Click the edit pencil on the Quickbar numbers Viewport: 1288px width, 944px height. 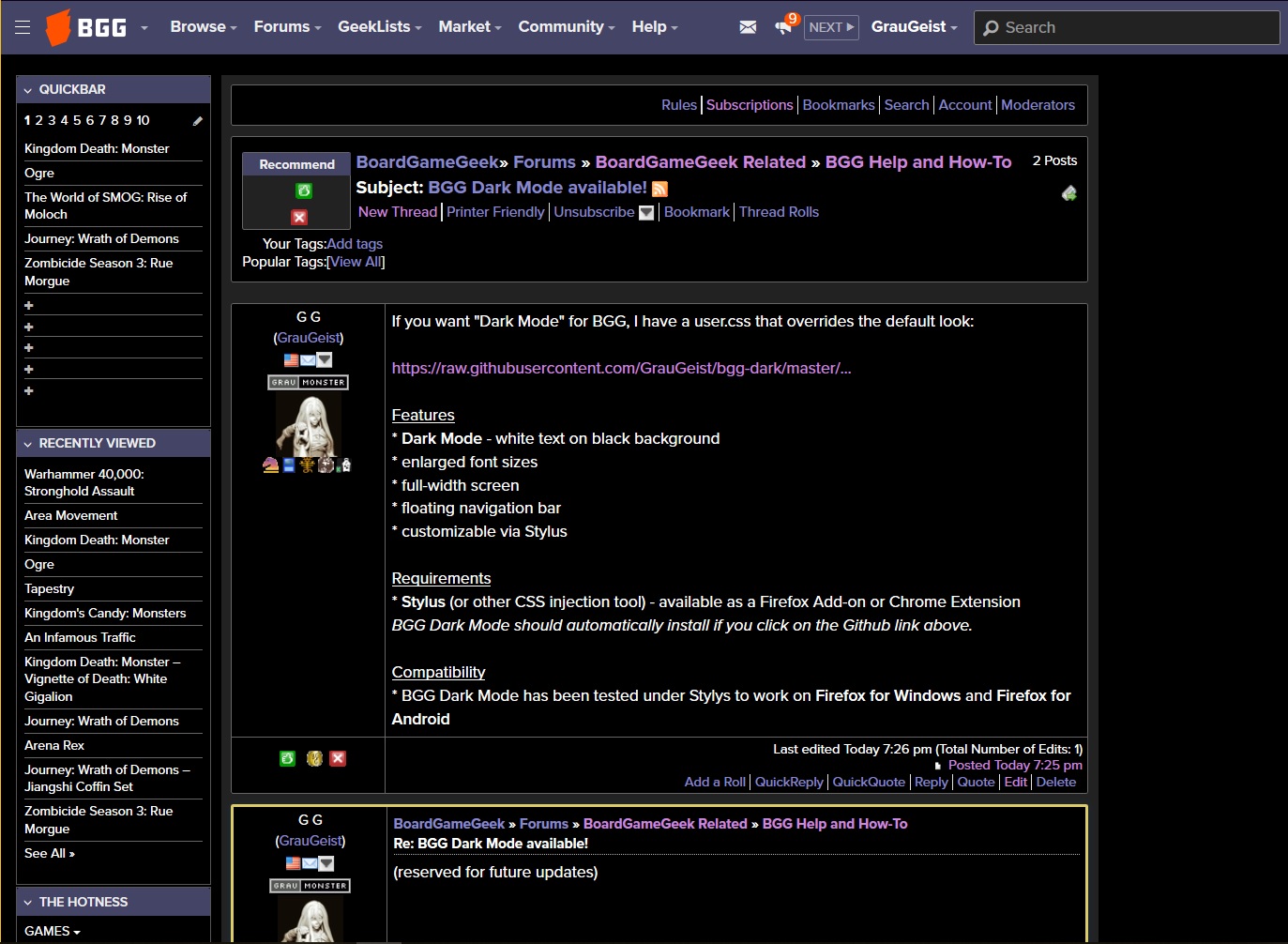coord(197,120)
